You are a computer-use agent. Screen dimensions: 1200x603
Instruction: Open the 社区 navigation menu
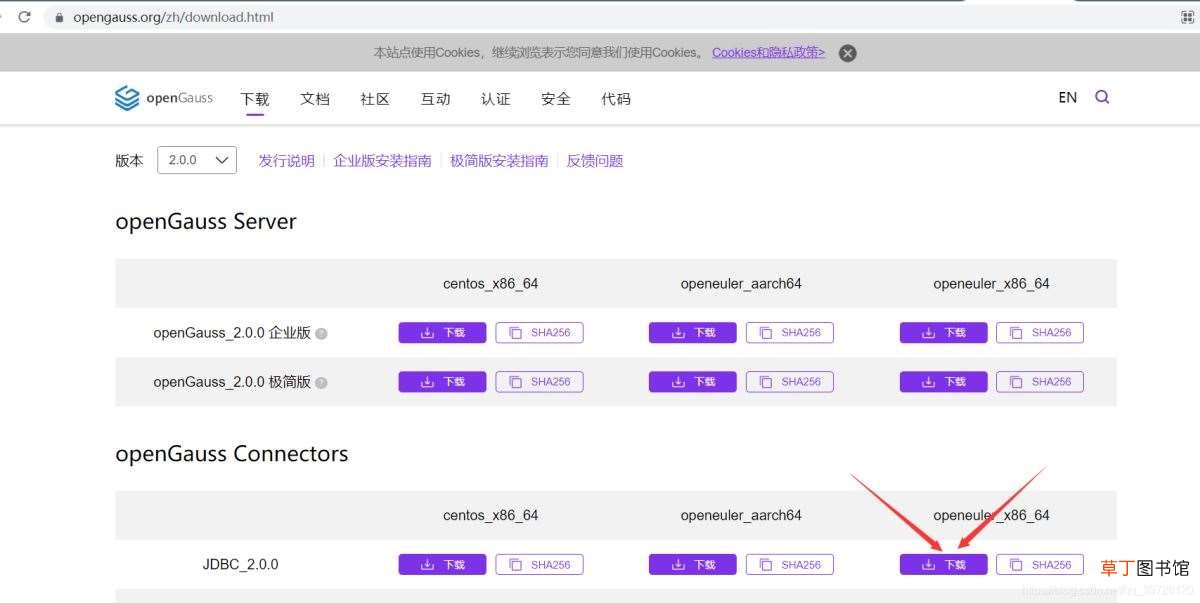[x=375, y=98]
